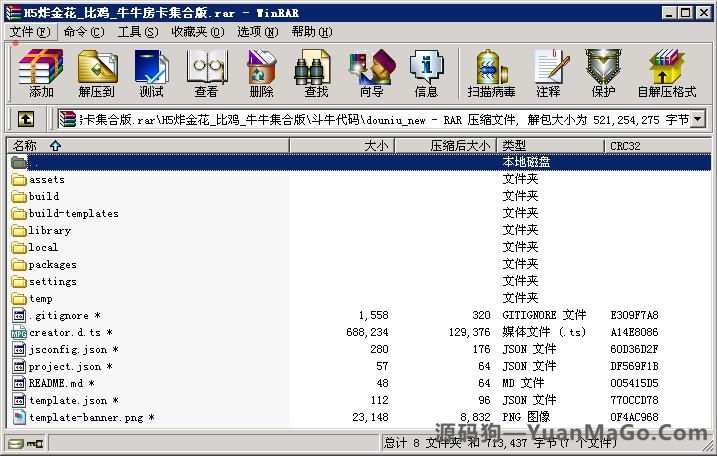717x456 pixels.
Task: Click the key icon in status bar
Action: point(35,443)
